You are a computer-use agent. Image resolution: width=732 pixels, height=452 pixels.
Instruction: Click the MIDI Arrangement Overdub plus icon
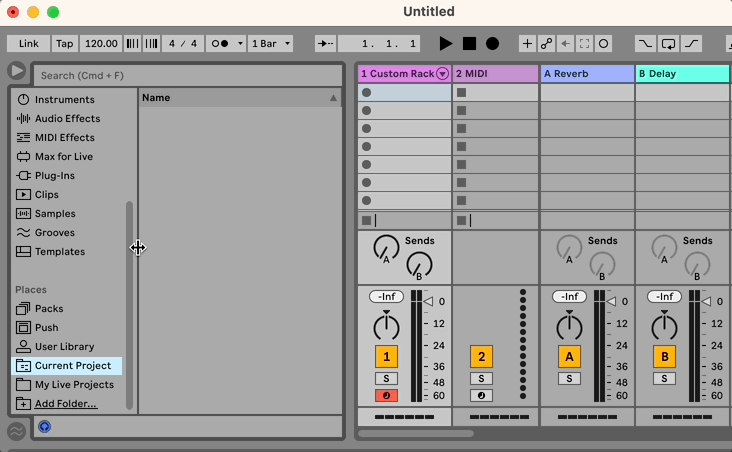[x=528, y=44]
